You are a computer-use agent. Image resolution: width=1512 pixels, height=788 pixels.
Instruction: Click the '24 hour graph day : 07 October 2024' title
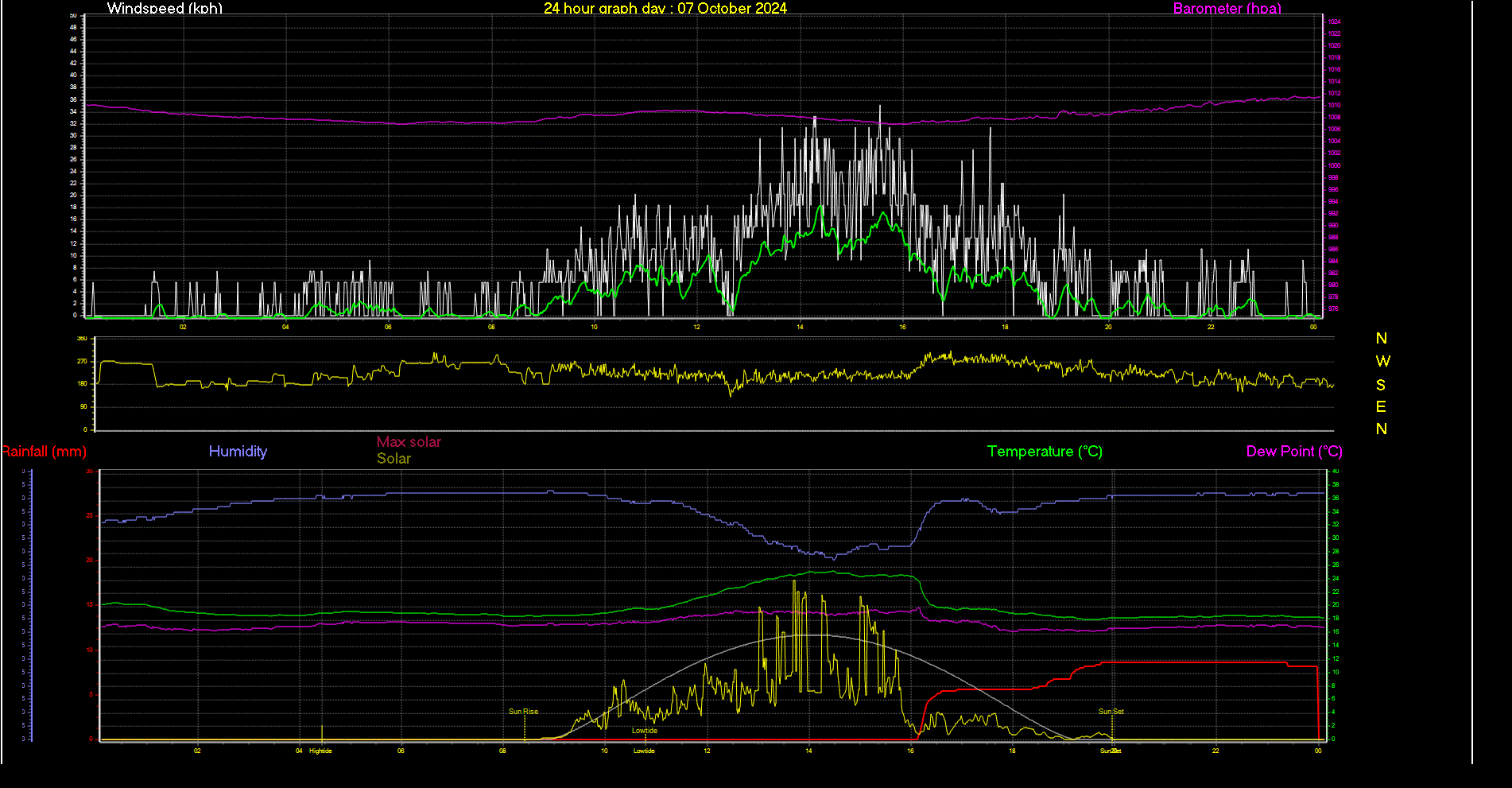click(665, 8)
